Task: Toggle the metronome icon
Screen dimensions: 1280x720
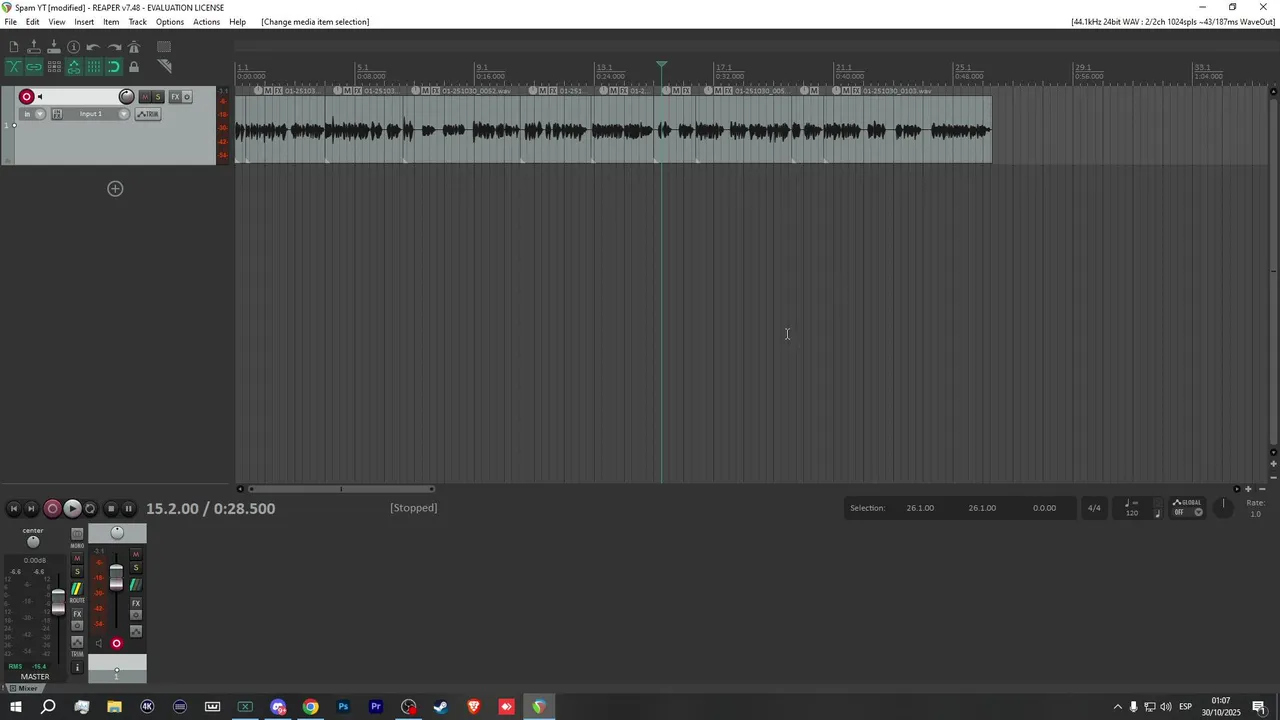Action: coord(134,47)
